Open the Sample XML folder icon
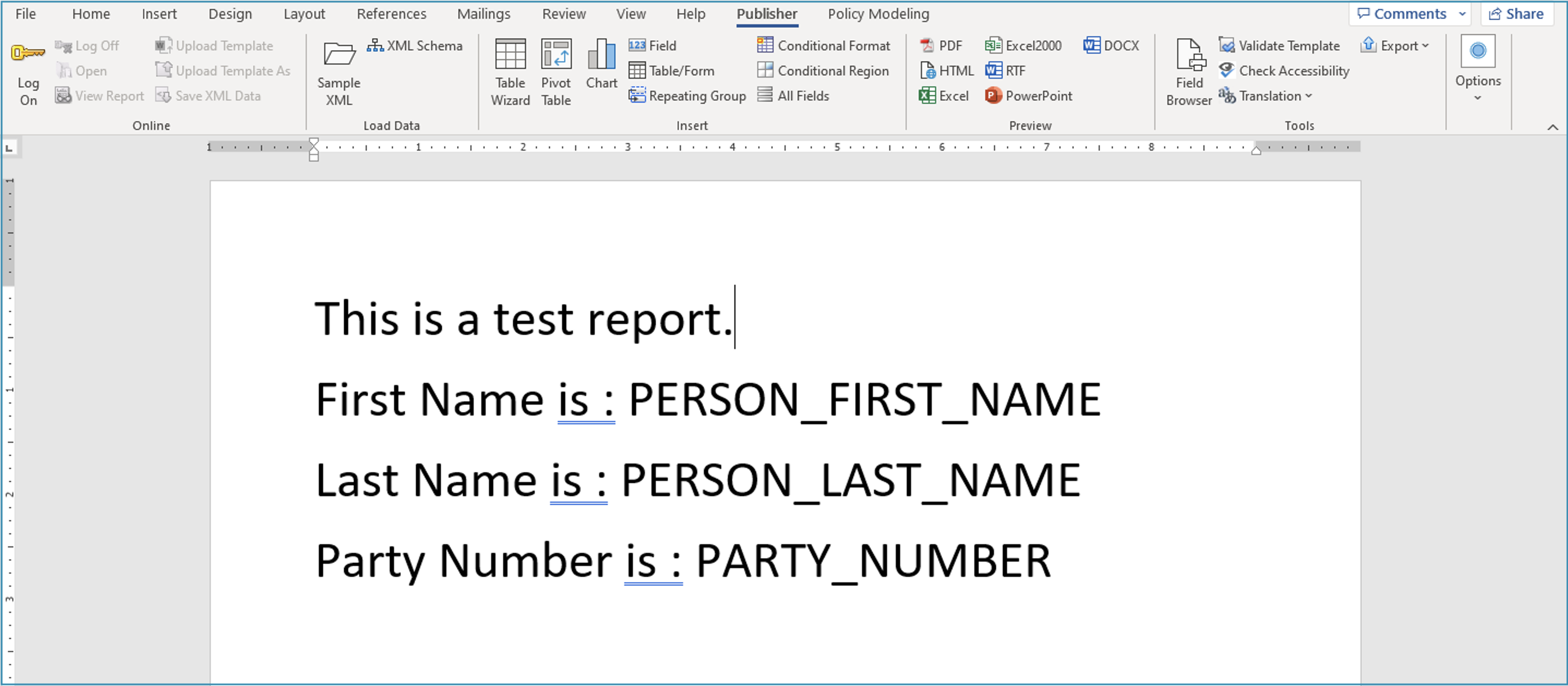This screenshot has width=1568, height=686. tap(339, 55)
